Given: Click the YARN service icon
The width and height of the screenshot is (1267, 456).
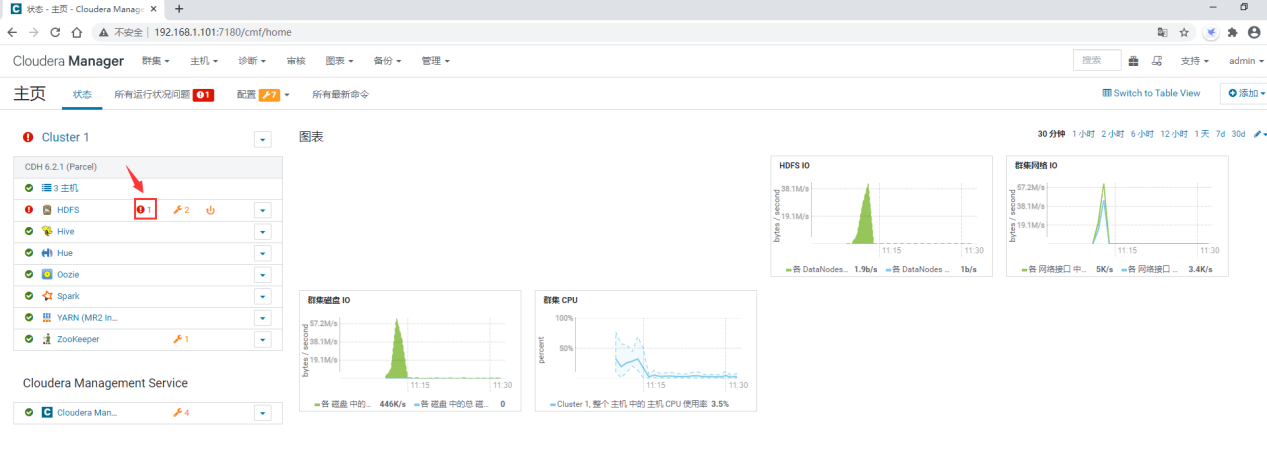Looking at the screenshot, I should (x=46, y=317).
